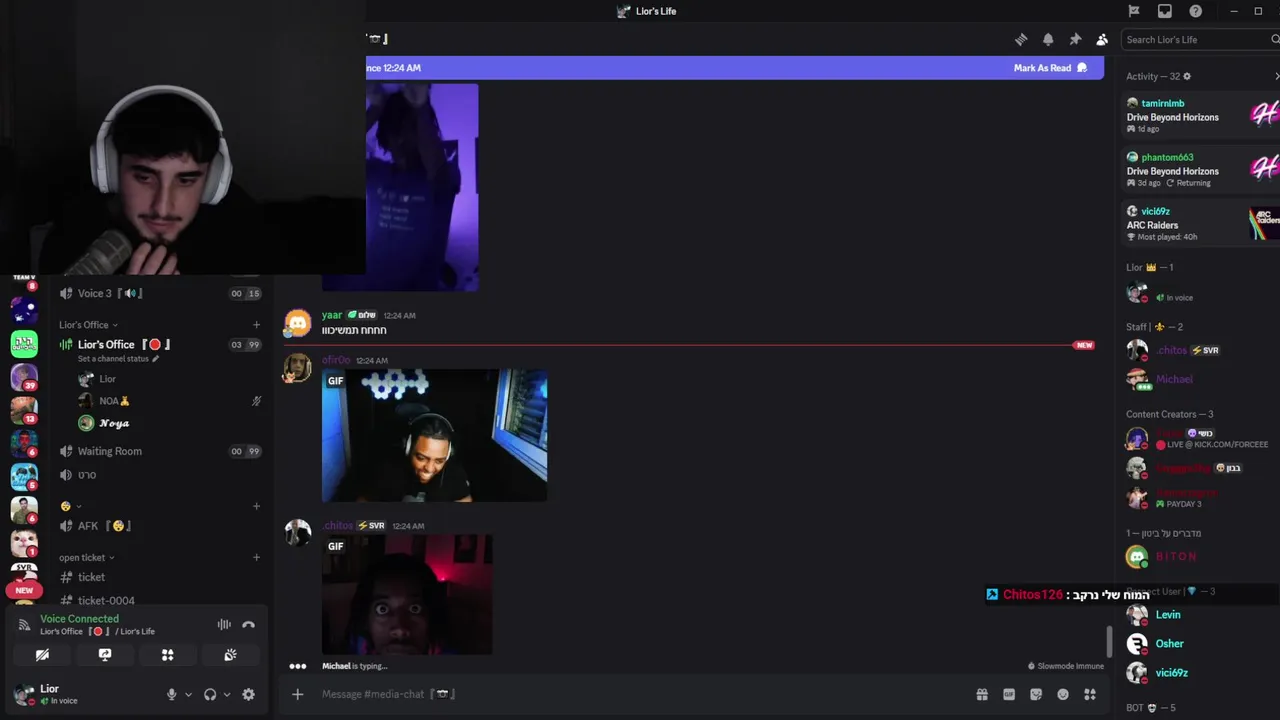Click the plus attach button in message box

[x=297, y=694]
